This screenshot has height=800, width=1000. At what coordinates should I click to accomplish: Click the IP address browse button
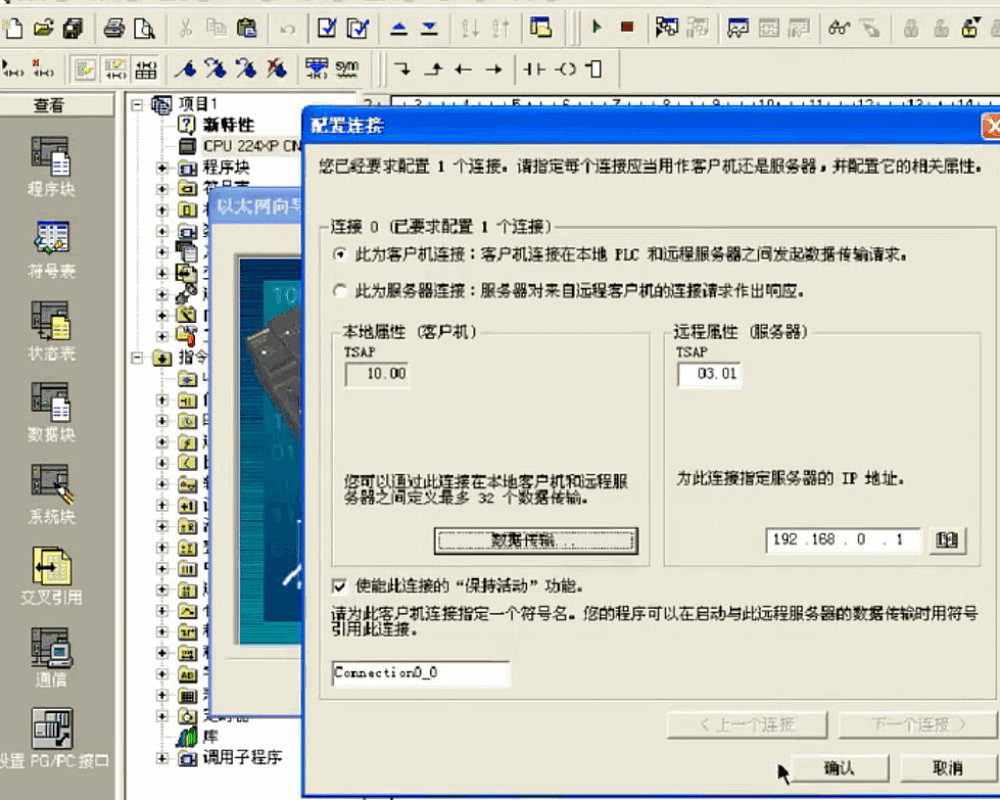click(946, 540)
